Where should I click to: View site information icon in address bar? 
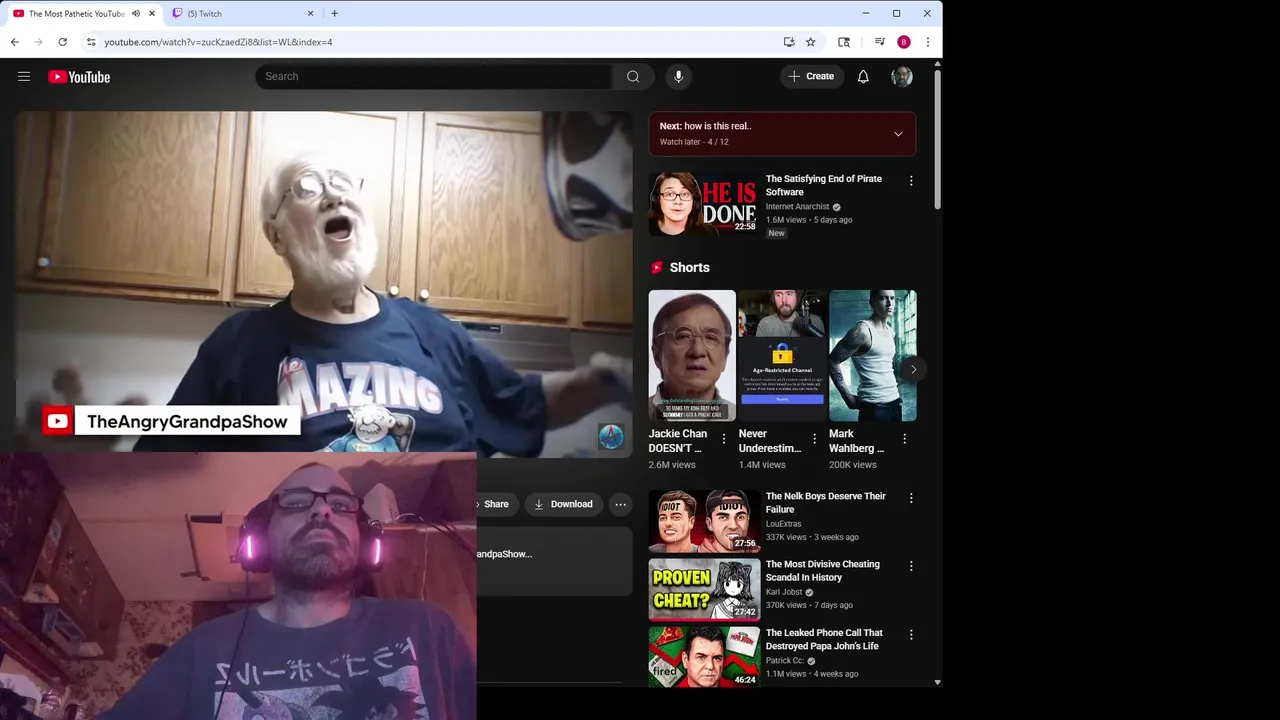pyautogui.click(x=90, y=42)
